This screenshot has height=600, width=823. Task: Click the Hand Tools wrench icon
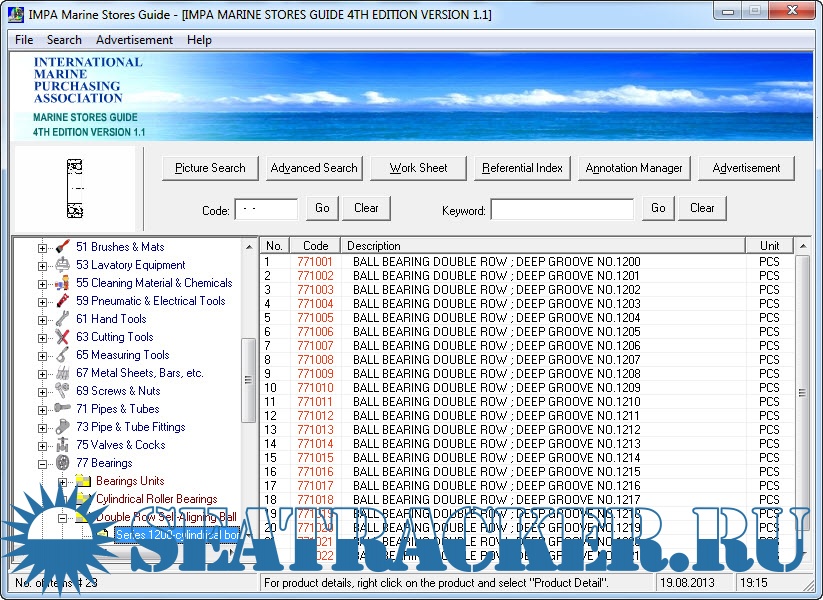pyautogui.click(x=62, y=319)
